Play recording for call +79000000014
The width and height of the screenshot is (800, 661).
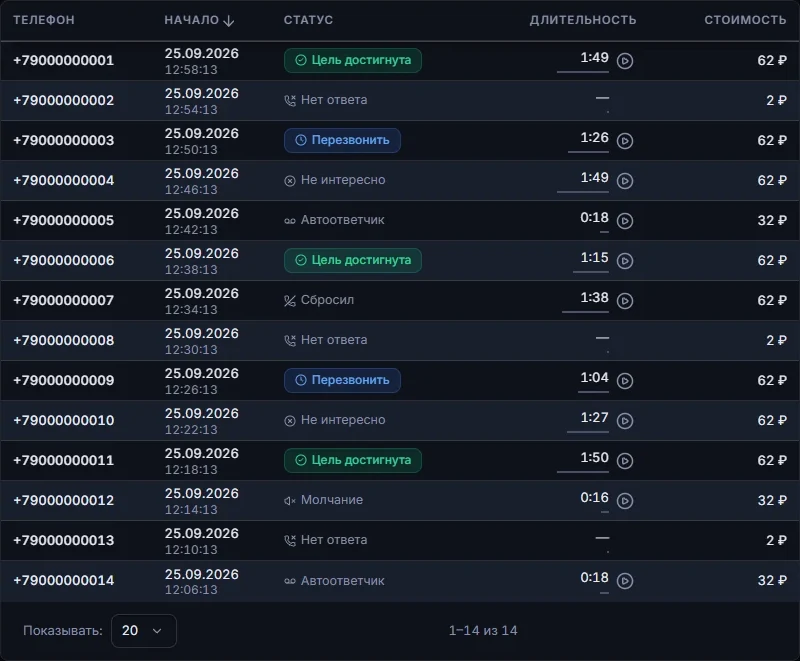point(625,581)
